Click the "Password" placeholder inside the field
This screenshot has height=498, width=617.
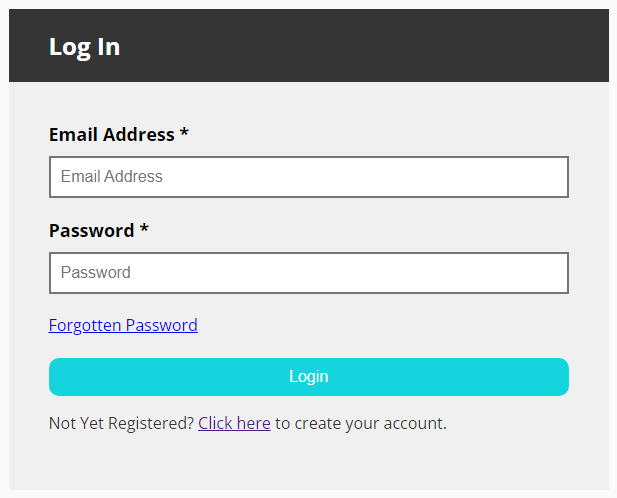tap(95, 273)
